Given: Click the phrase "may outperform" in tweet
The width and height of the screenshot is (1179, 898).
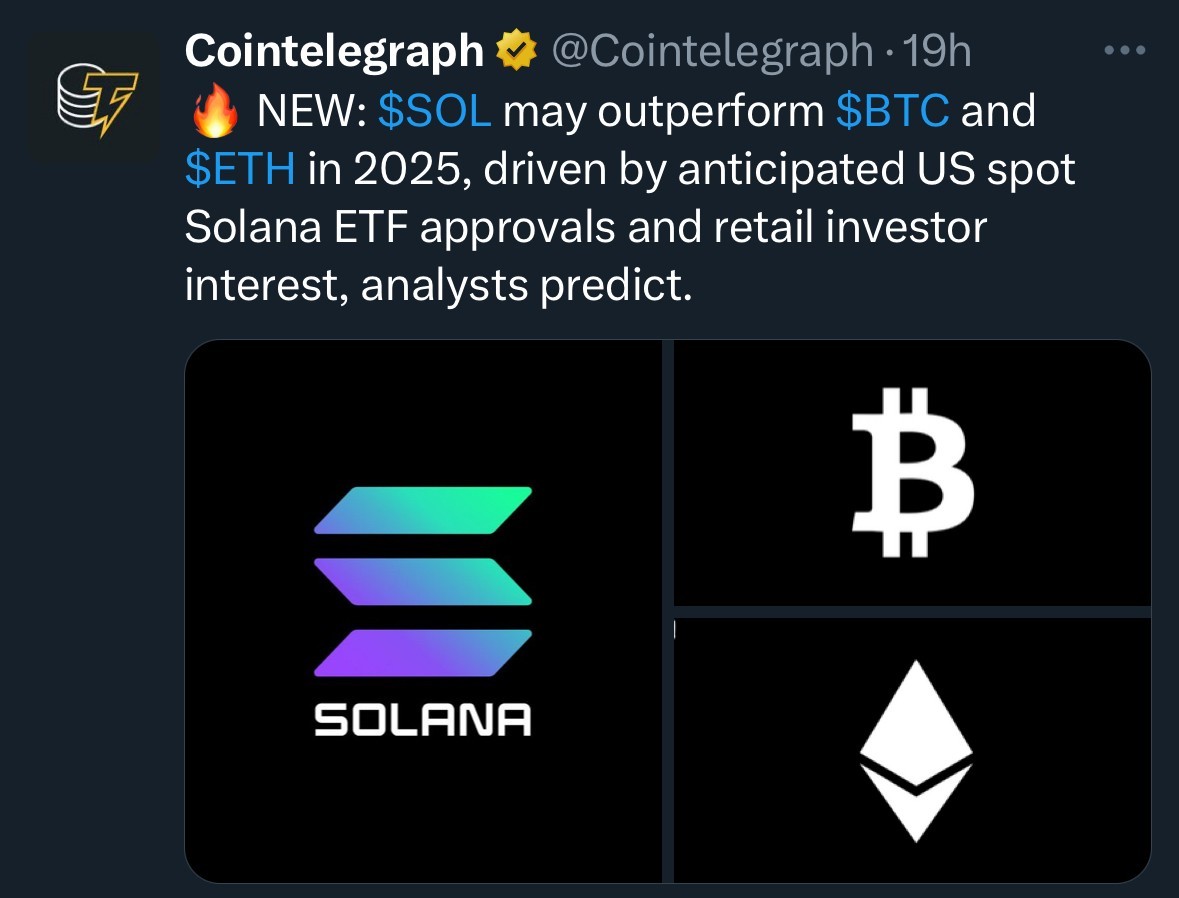Looking at the screenshot, I should point(662,112).
